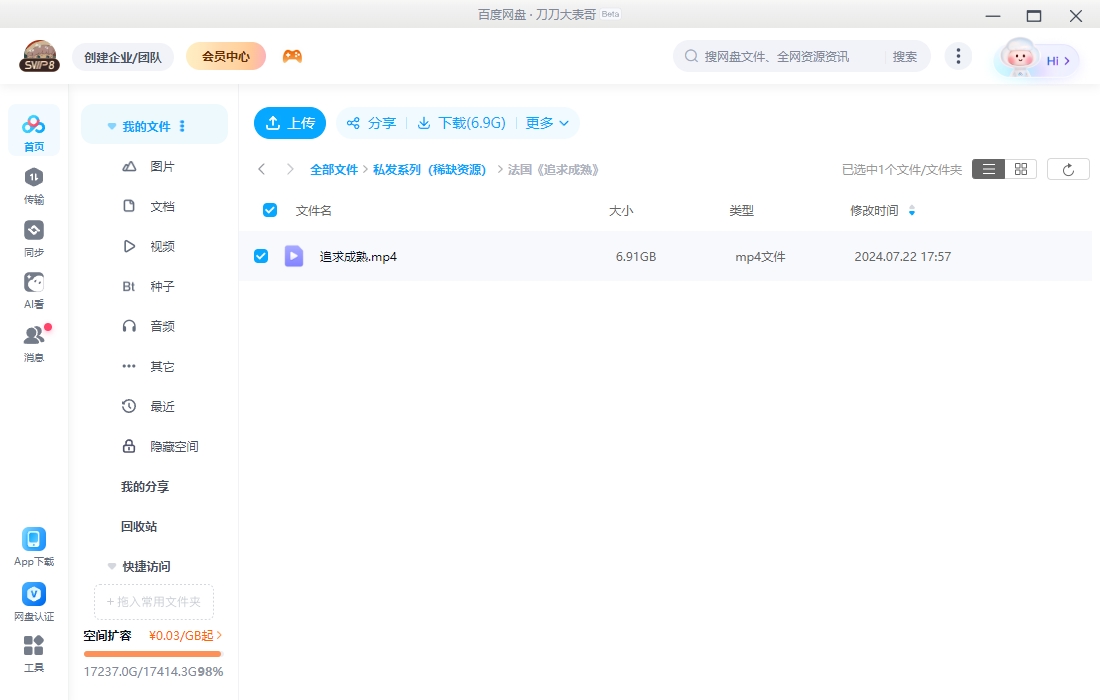Launch the AI看 feature
The height and width of the screenshot is (700, 1100).
click(x=34, y=288)
